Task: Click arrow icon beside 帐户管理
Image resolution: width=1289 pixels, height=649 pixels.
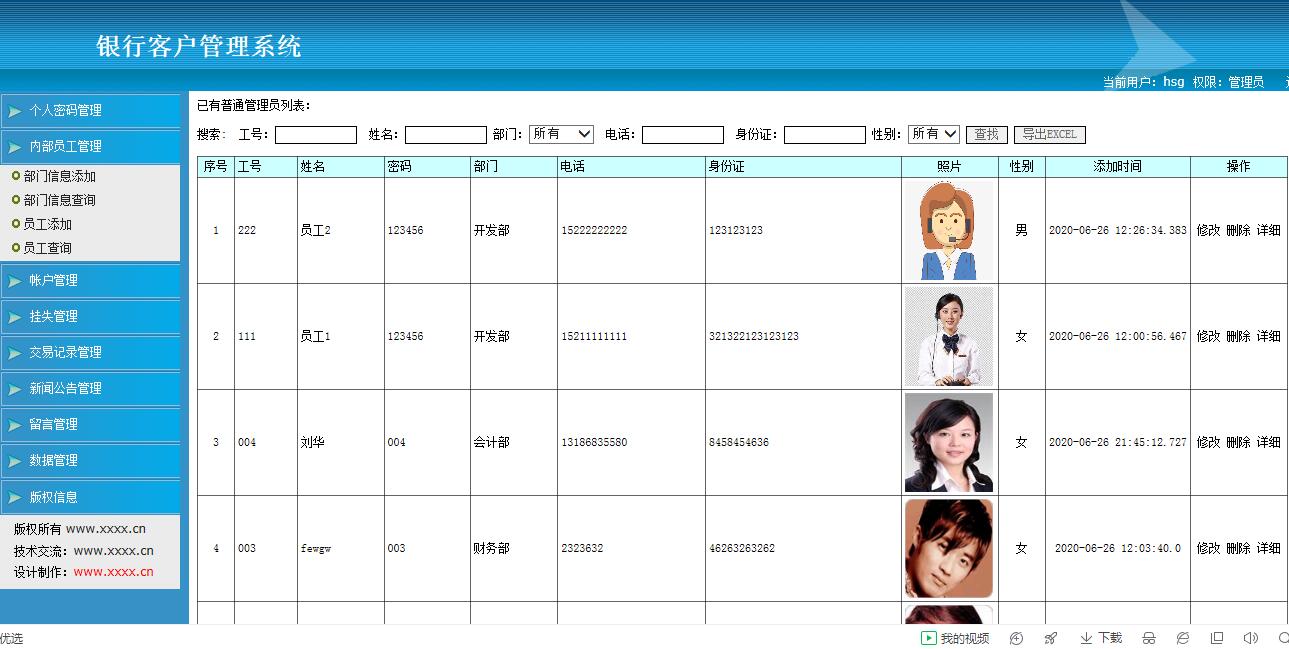Action: pyautogui.click(x=15, y=281)
